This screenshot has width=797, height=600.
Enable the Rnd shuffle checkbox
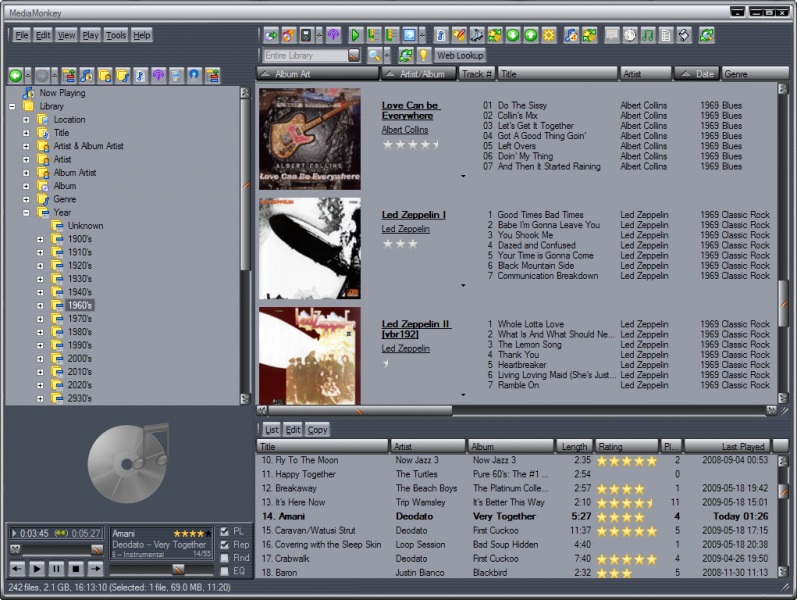click(x=225, y=558)
